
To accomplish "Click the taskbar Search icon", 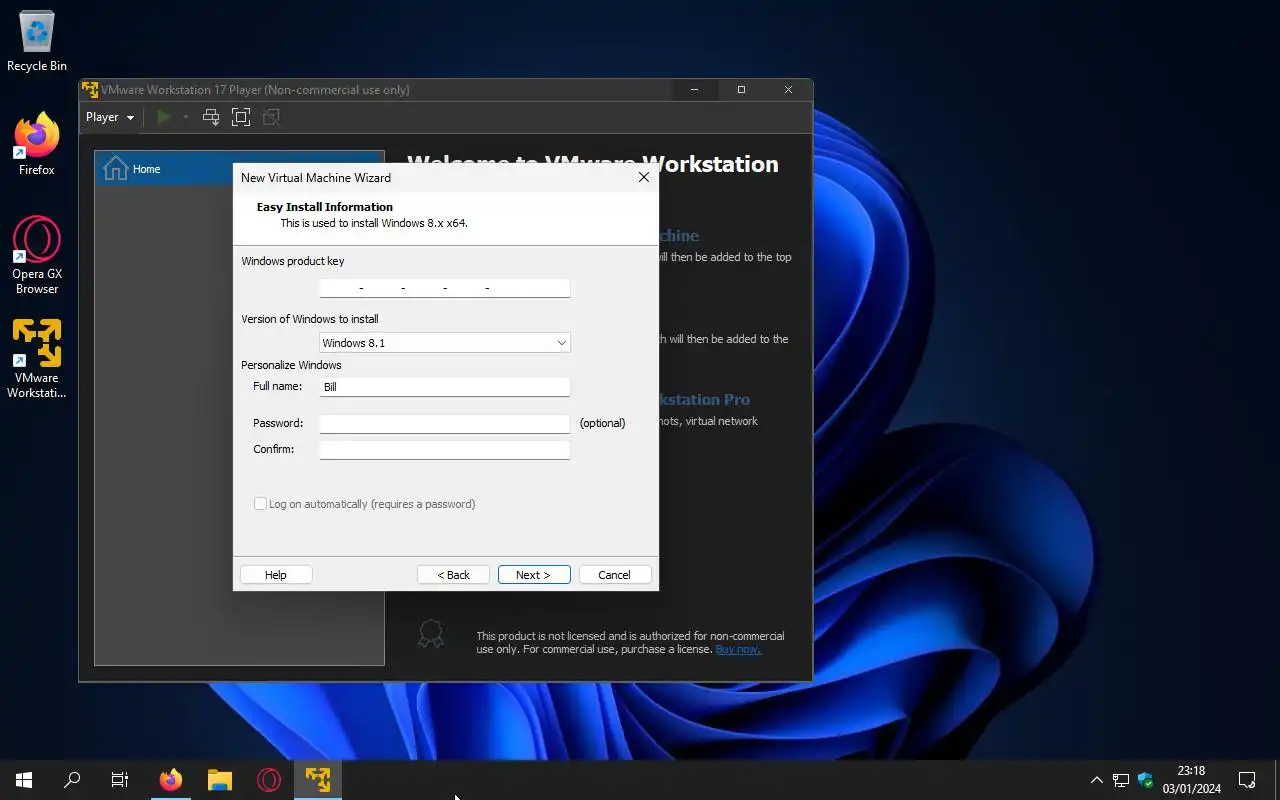I will point(72,780).
